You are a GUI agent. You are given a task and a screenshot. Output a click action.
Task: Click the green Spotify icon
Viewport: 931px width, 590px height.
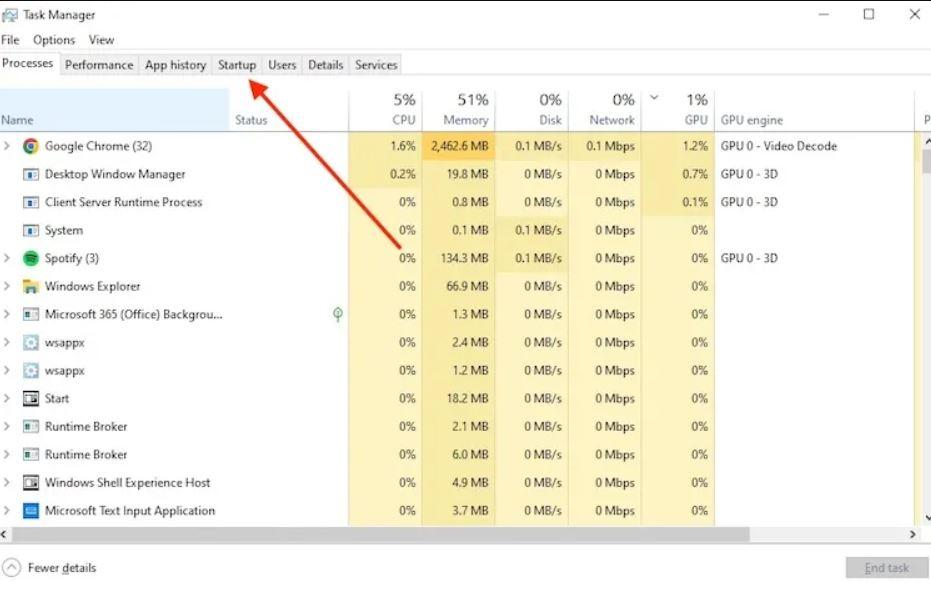[31, 258]
